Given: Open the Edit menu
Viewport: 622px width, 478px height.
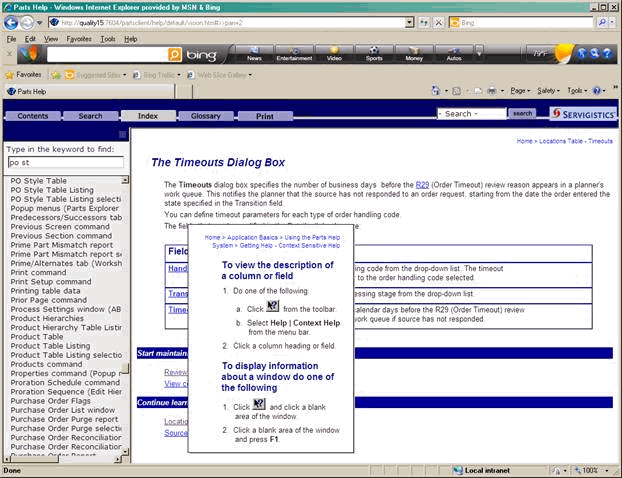Looking at the screenshot, I should click(x=30, y=39).
